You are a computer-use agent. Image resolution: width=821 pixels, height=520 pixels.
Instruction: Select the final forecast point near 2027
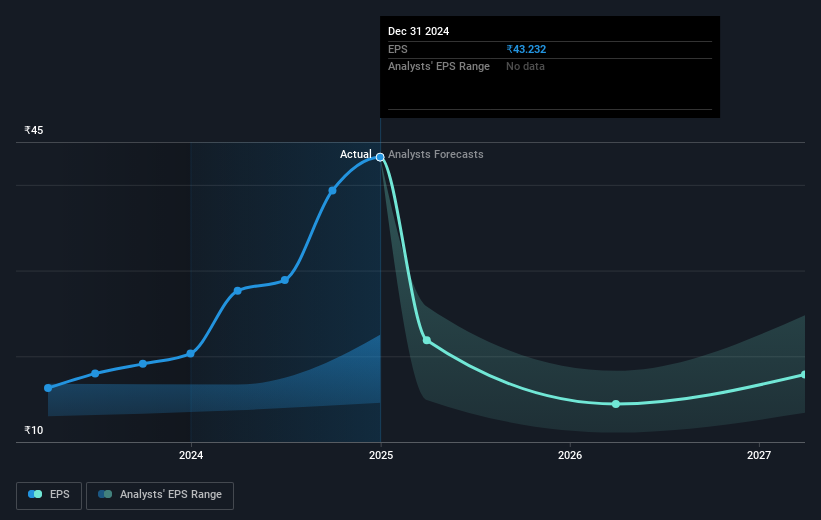click(x=804, y=375)
